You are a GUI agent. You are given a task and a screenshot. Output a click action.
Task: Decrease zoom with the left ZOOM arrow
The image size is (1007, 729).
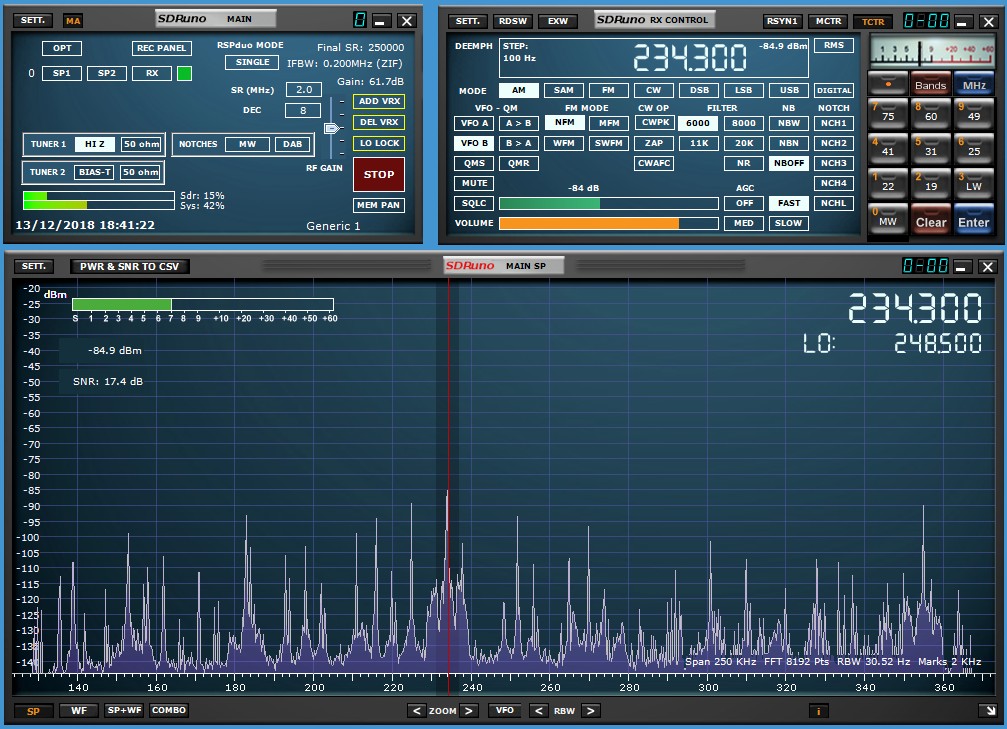point(416,710)
